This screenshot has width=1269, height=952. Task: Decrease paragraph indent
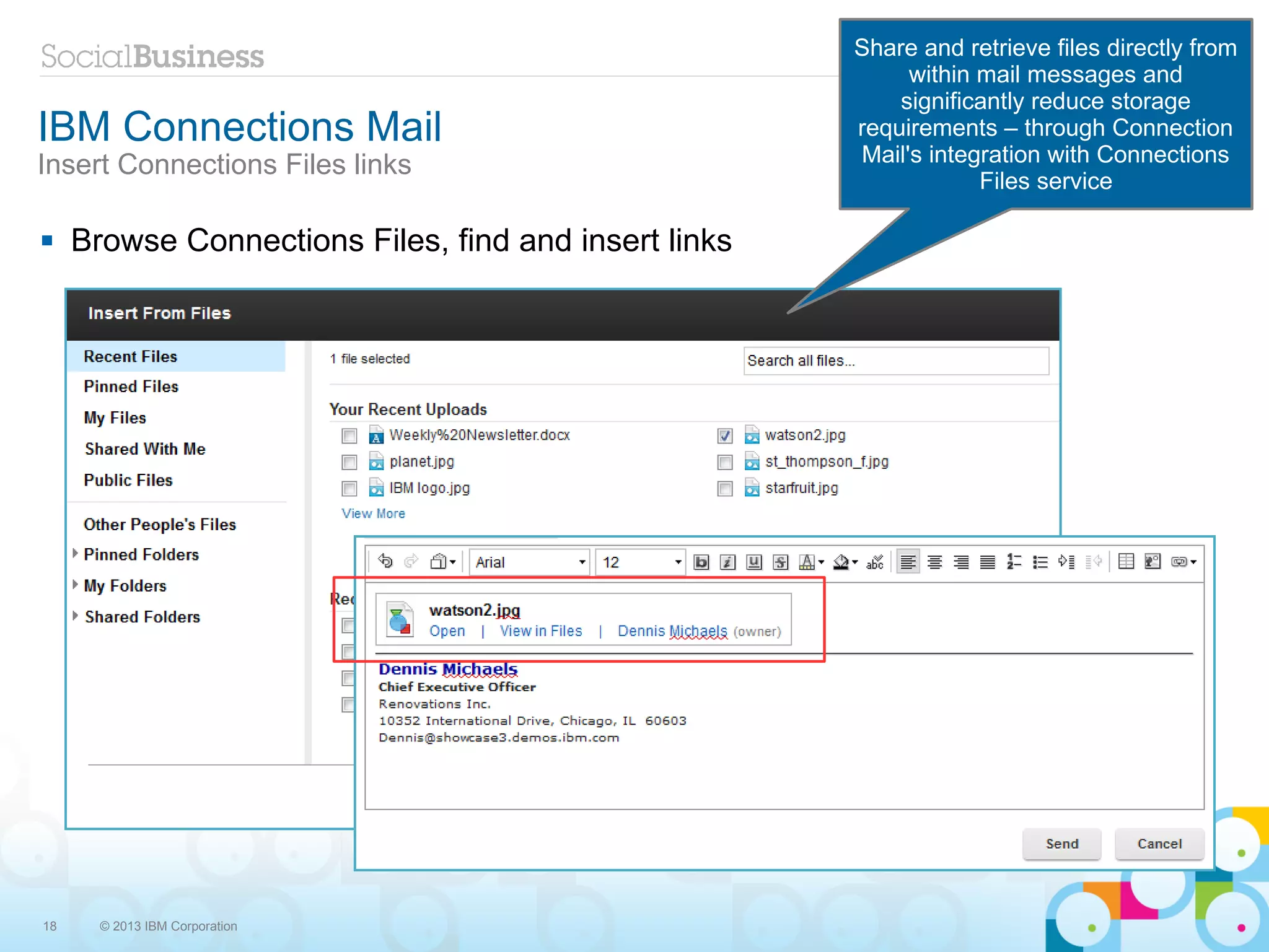pos(1094,562)
